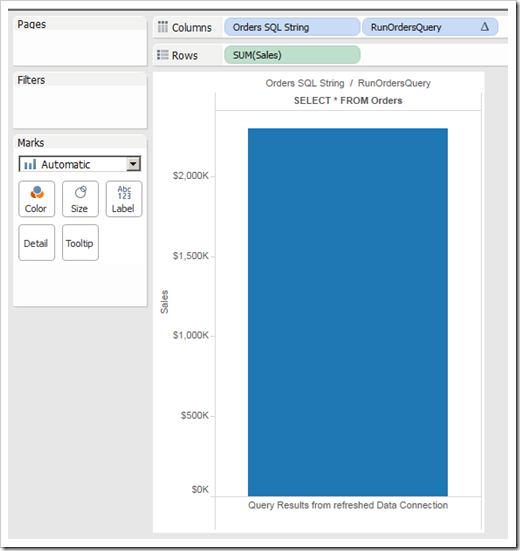Image resolution: width=520 pixels, height=551 pixels.
Task: Click Query Results from refreshed Data Connection label
Action: pyautogui.click(x=348, y=505)
